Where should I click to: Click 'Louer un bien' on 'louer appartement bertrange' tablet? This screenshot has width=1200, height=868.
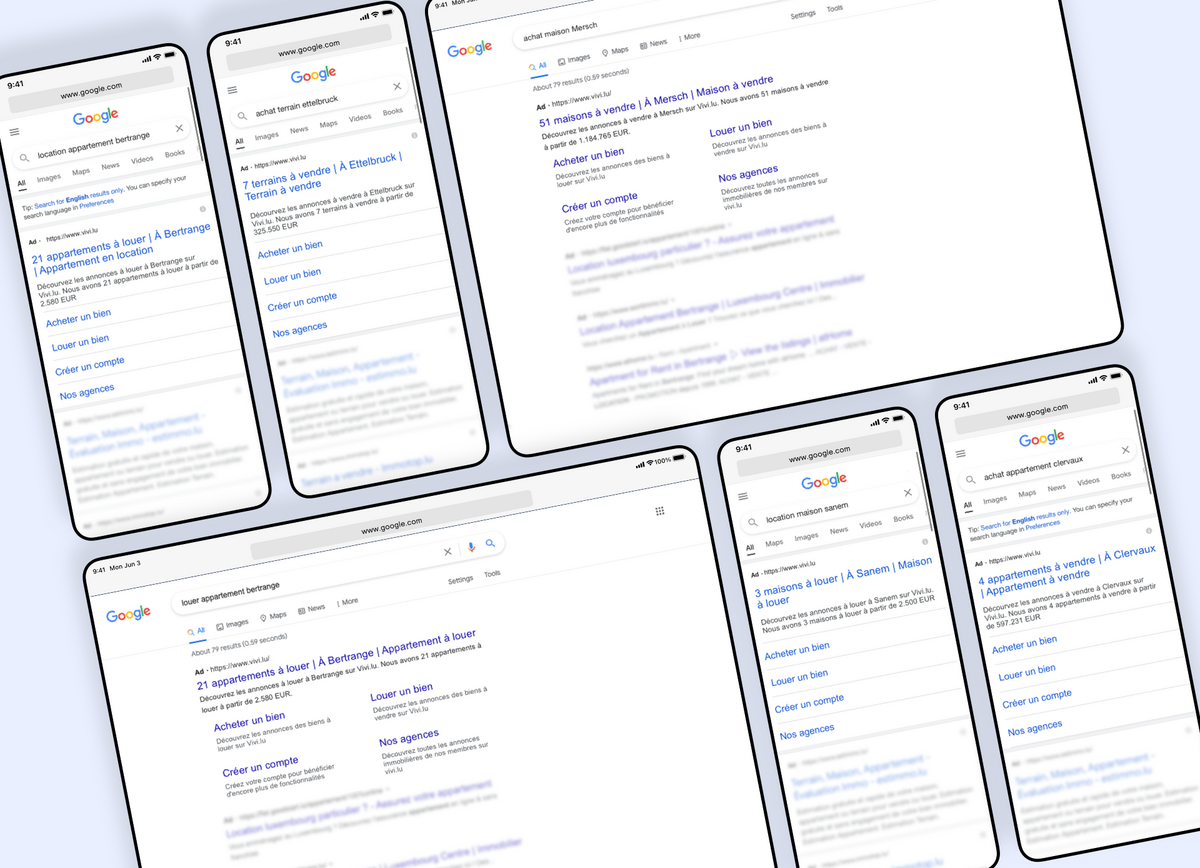pyautogui.click(x=402, y=692)
